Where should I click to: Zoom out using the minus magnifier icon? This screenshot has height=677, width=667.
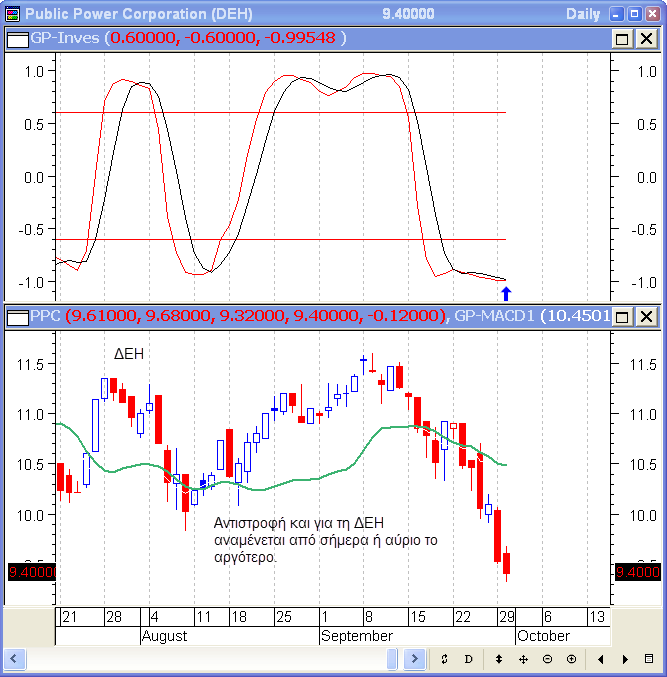click(547, 660)
